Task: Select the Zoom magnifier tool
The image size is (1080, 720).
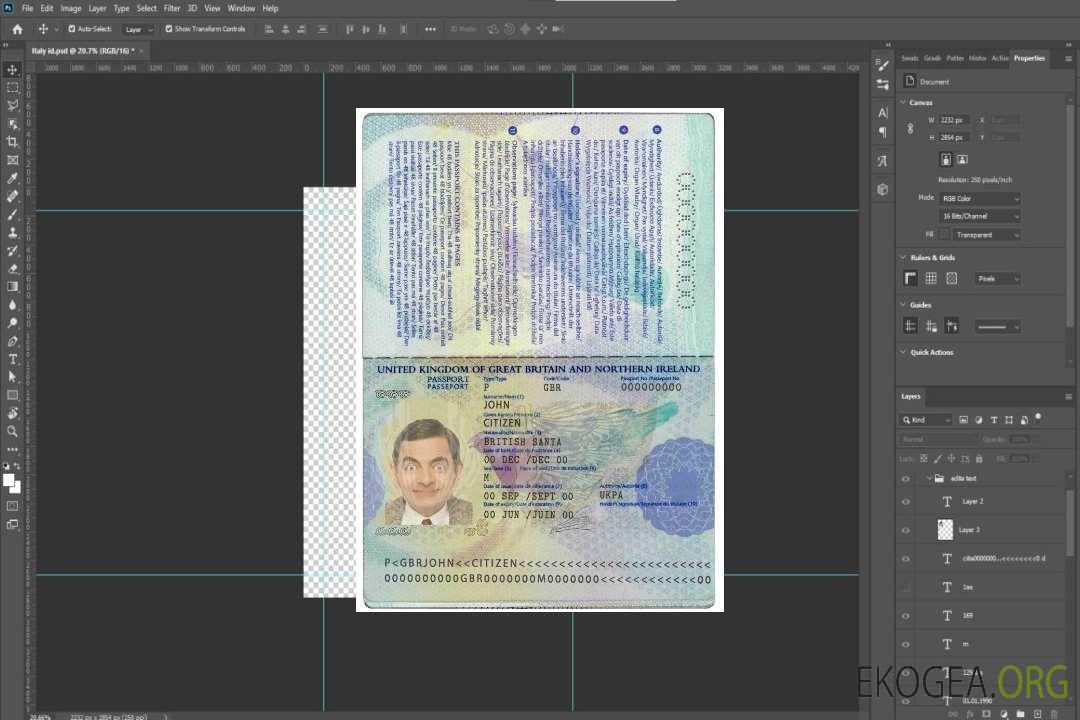Action: click(12, 431)
